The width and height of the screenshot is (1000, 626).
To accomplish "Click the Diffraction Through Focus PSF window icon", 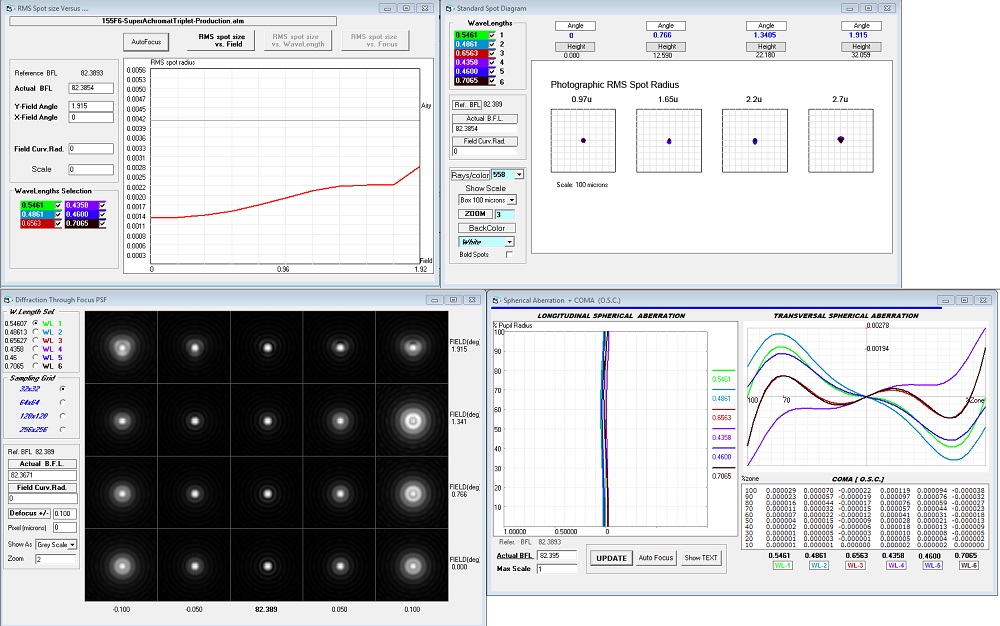I will tap(9, 298).
